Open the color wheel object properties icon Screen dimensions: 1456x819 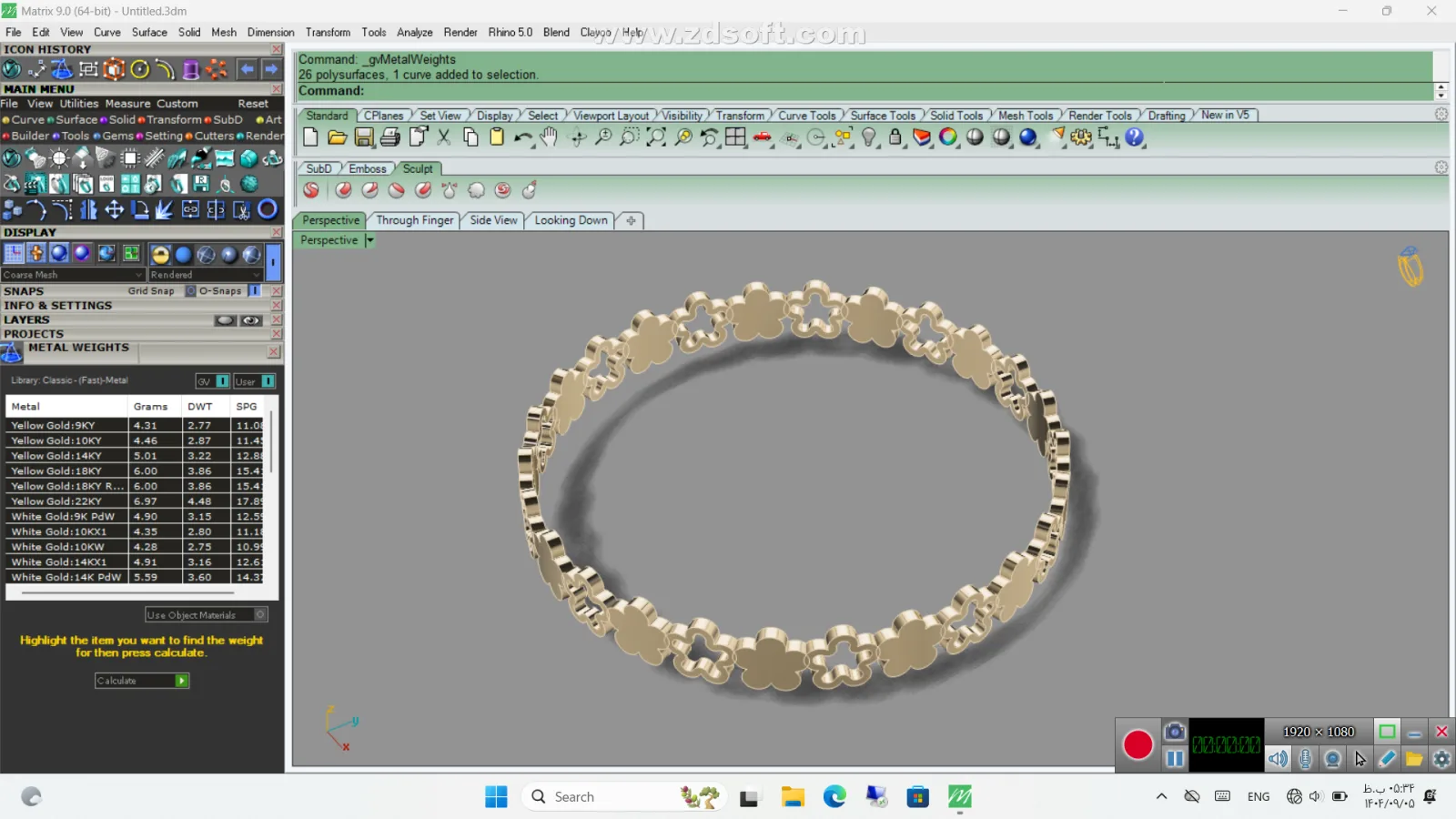[x=948, y=137]
